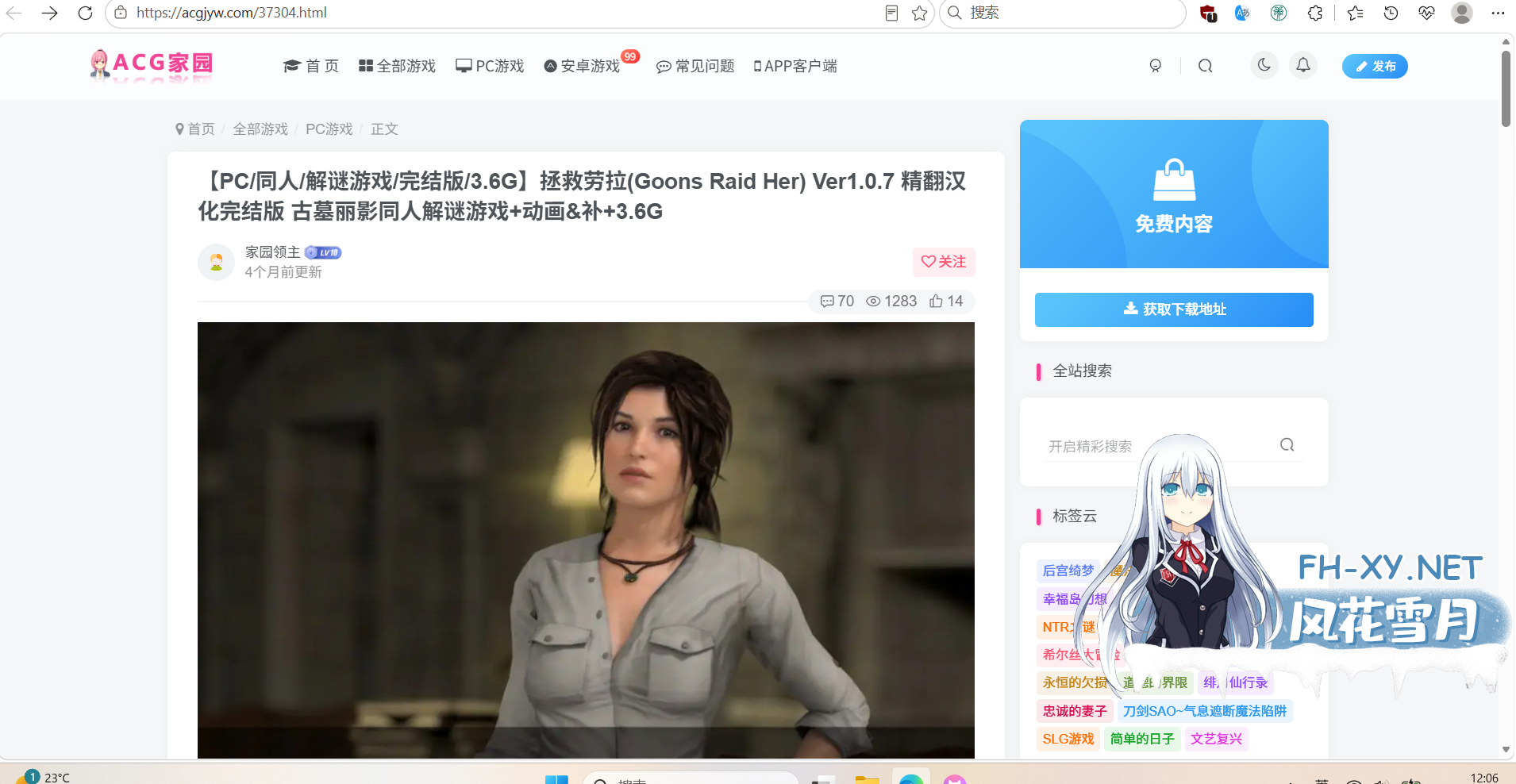Viewport: 1516px width, 784px height.
Task: Click the 简单的日子 tag
Action: [1142, 739]
